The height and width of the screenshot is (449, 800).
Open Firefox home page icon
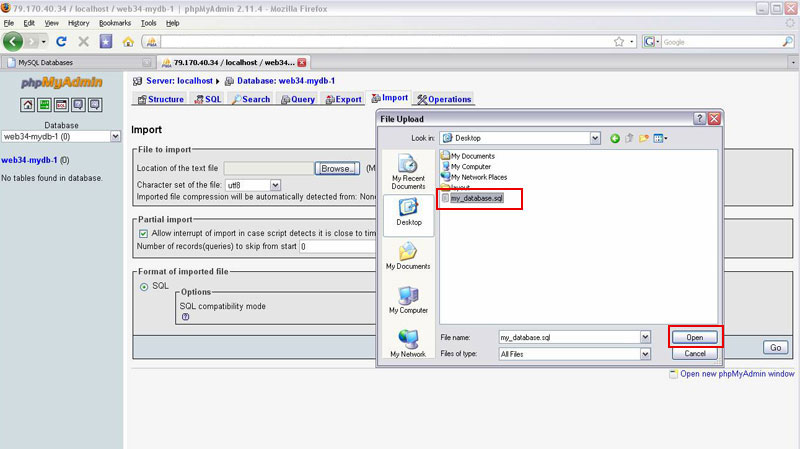[128, 42]
